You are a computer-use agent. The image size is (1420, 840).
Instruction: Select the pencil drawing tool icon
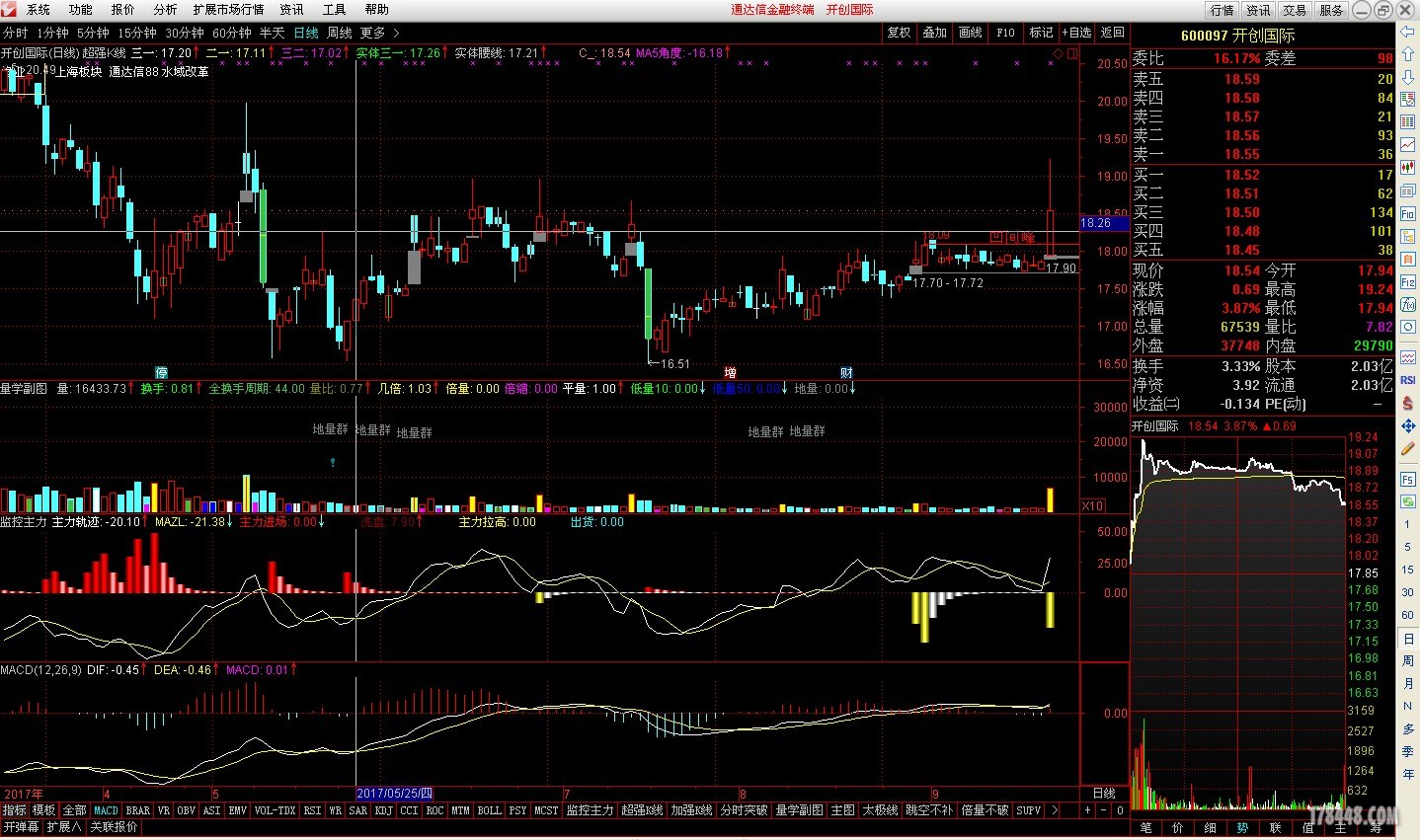click(1407, 449)
